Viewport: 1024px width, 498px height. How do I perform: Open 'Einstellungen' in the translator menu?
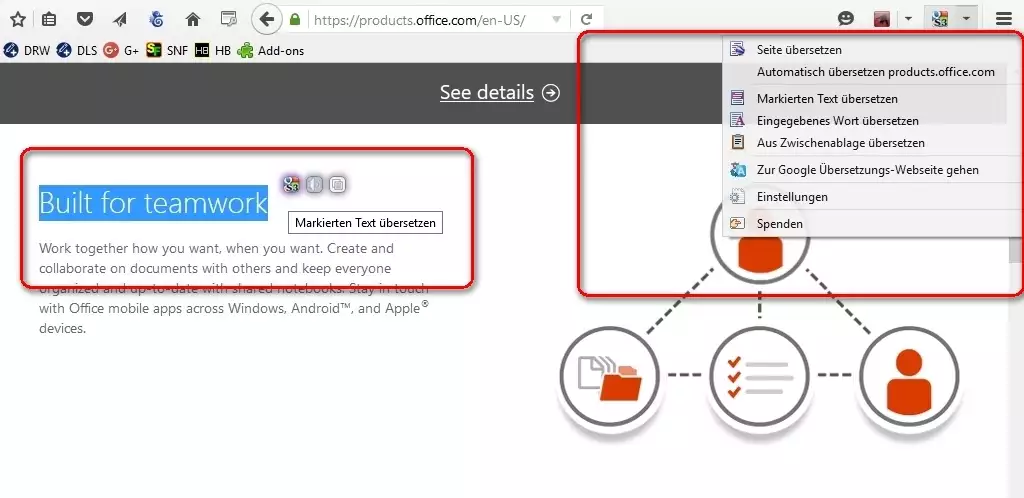point(792,197)
